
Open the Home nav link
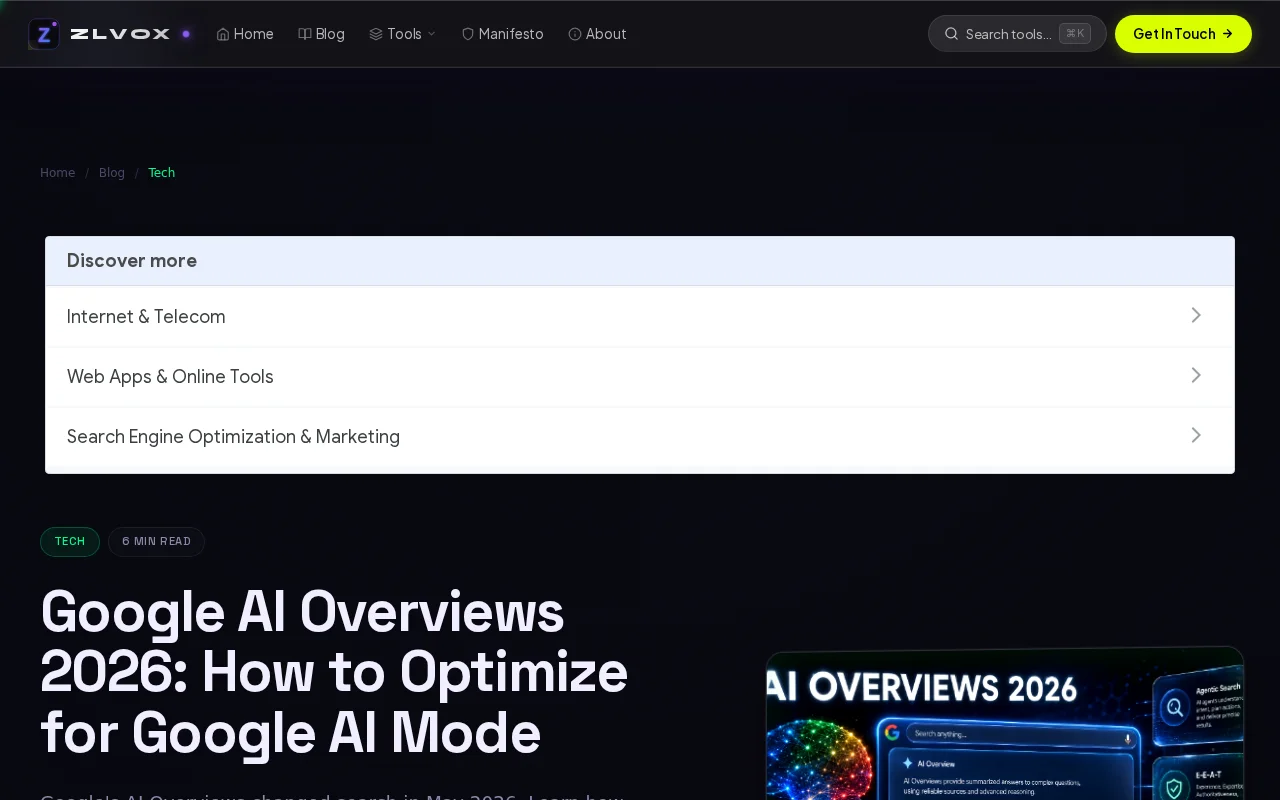[x=245, y=34]
